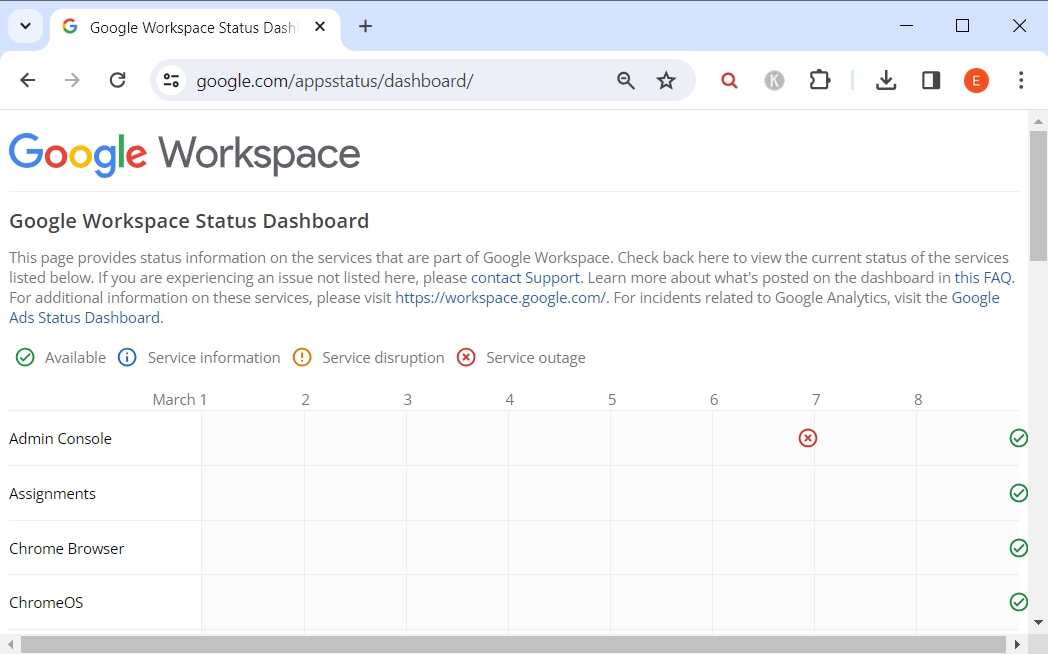Bookmark this page with the star icon
This screenshot has width=1048, height=654.
pyautogui.click(x=666, y=81)
